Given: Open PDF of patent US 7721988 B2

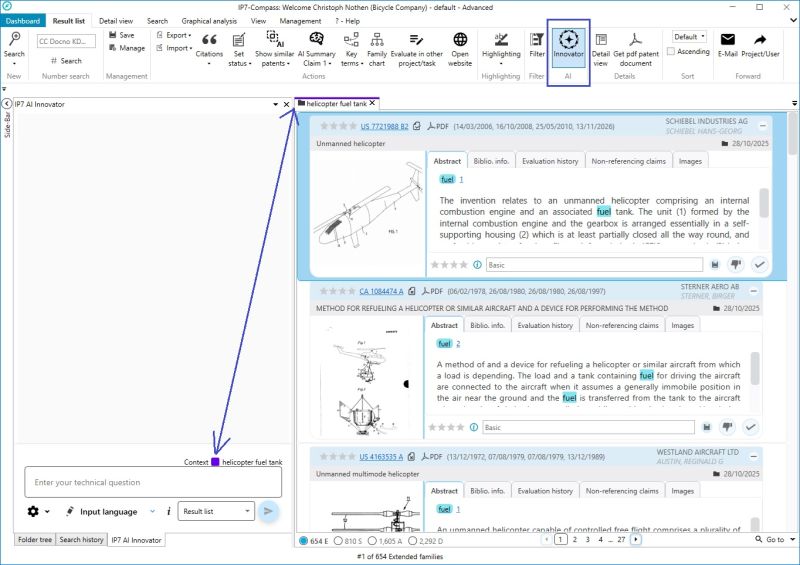Looking at the screenshot, I should click(438, 127).
